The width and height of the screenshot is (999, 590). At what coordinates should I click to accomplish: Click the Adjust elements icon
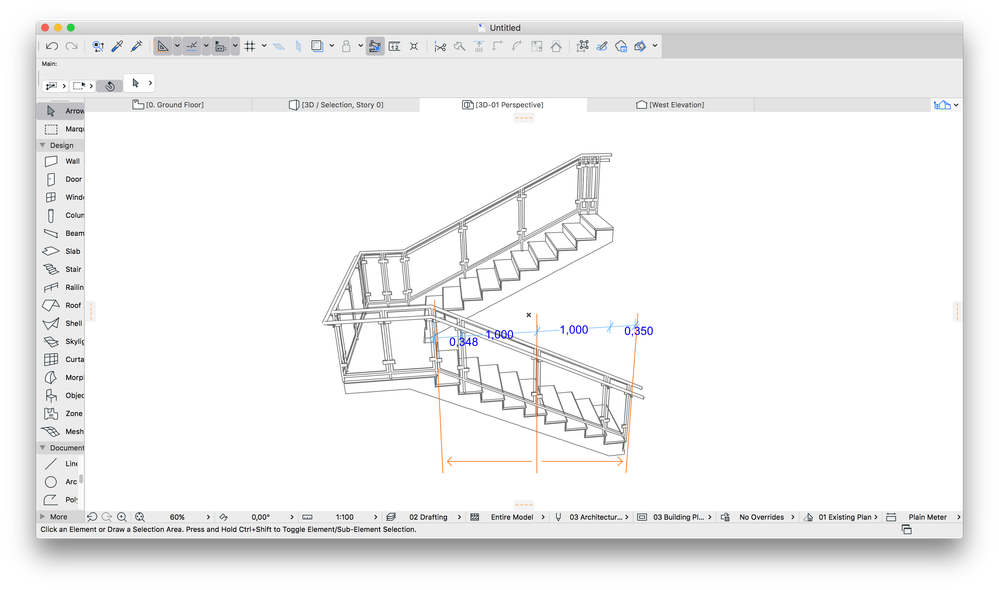click(478, 46)
